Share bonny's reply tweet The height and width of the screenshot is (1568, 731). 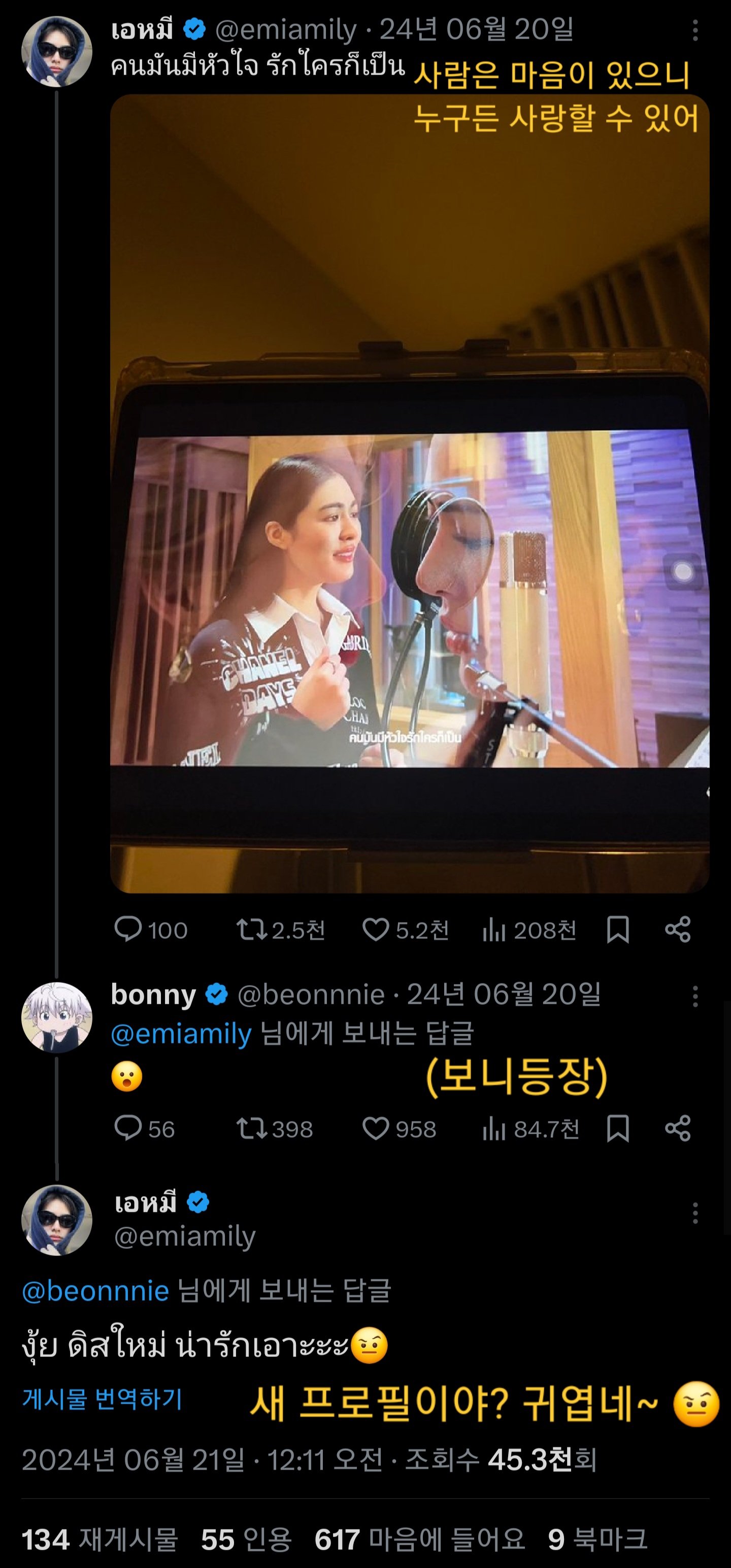tap(677, 1129)
